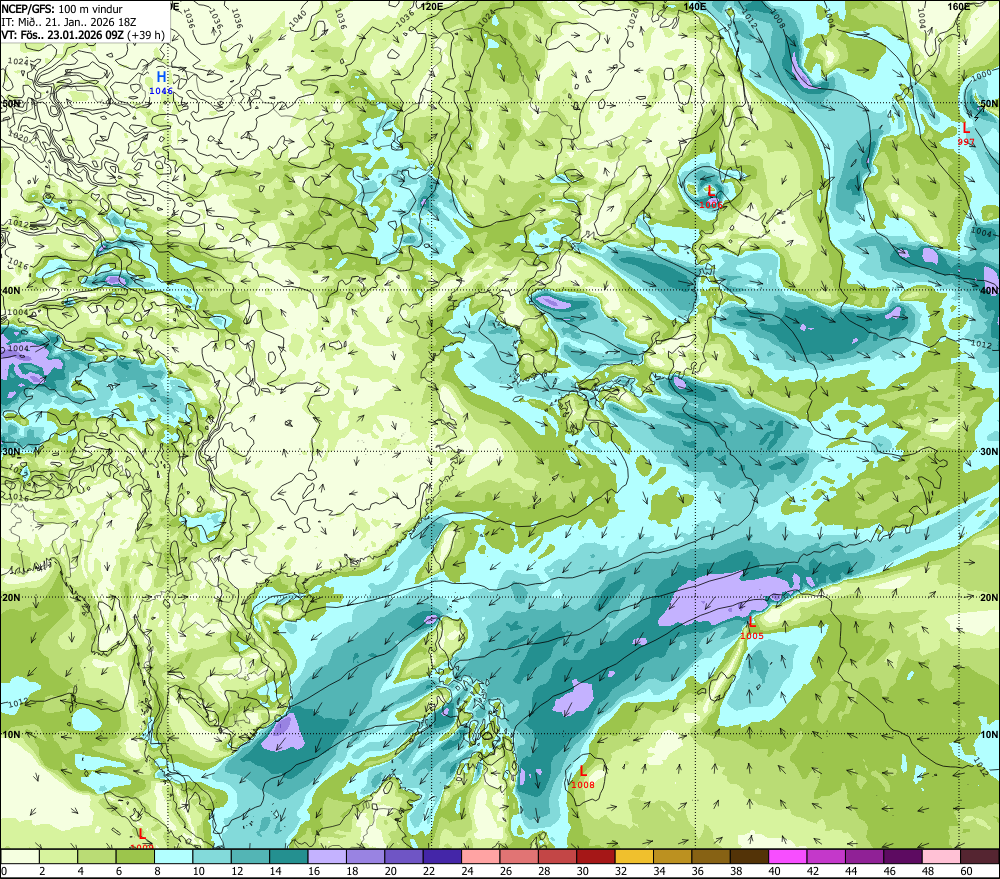Pick the lavender swatch between 16 and 18
Screen dimensions: 1000x879
pos(327,856)
